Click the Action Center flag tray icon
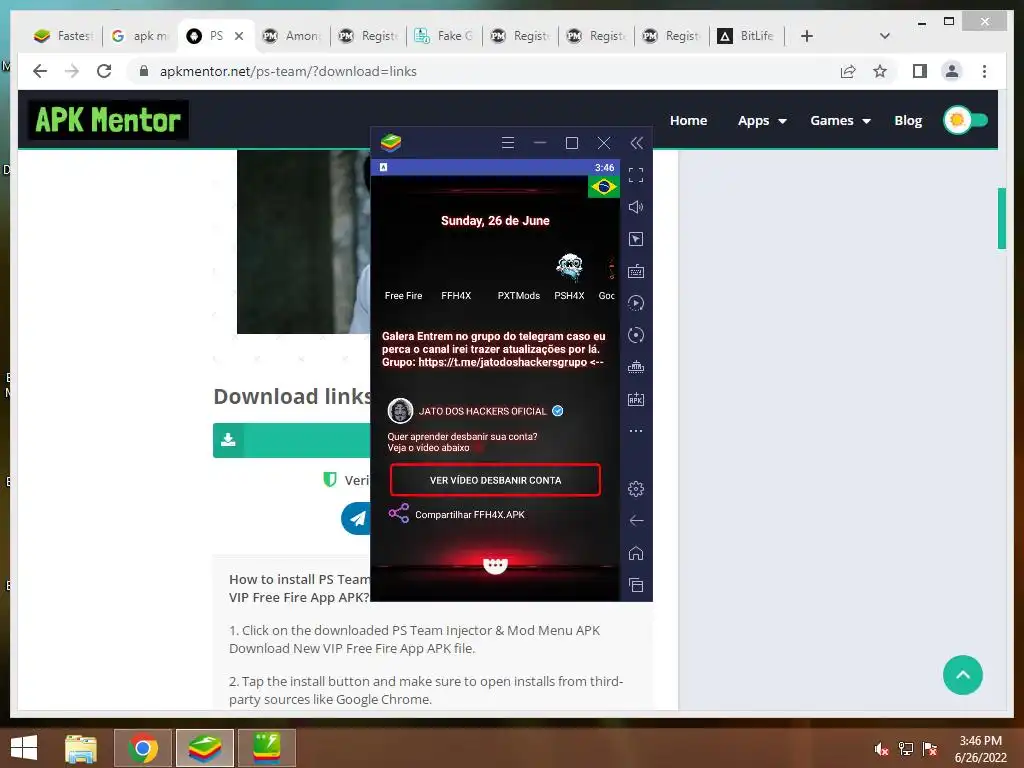1024x768 pixels. (x=930, y=749)
